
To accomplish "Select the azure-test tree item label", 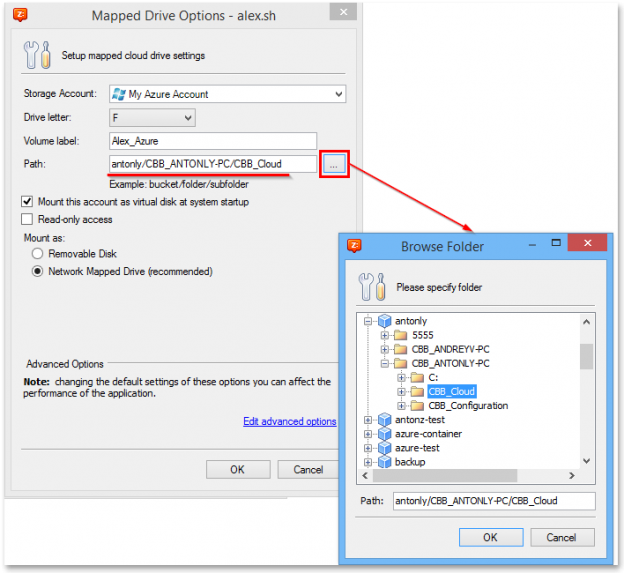I will [417, 448].
